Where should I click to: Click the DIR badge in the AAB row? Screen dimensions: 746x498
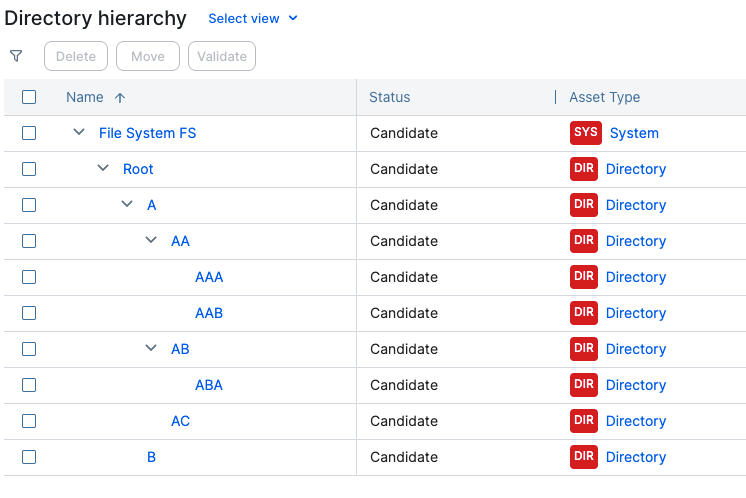(584, 313)
